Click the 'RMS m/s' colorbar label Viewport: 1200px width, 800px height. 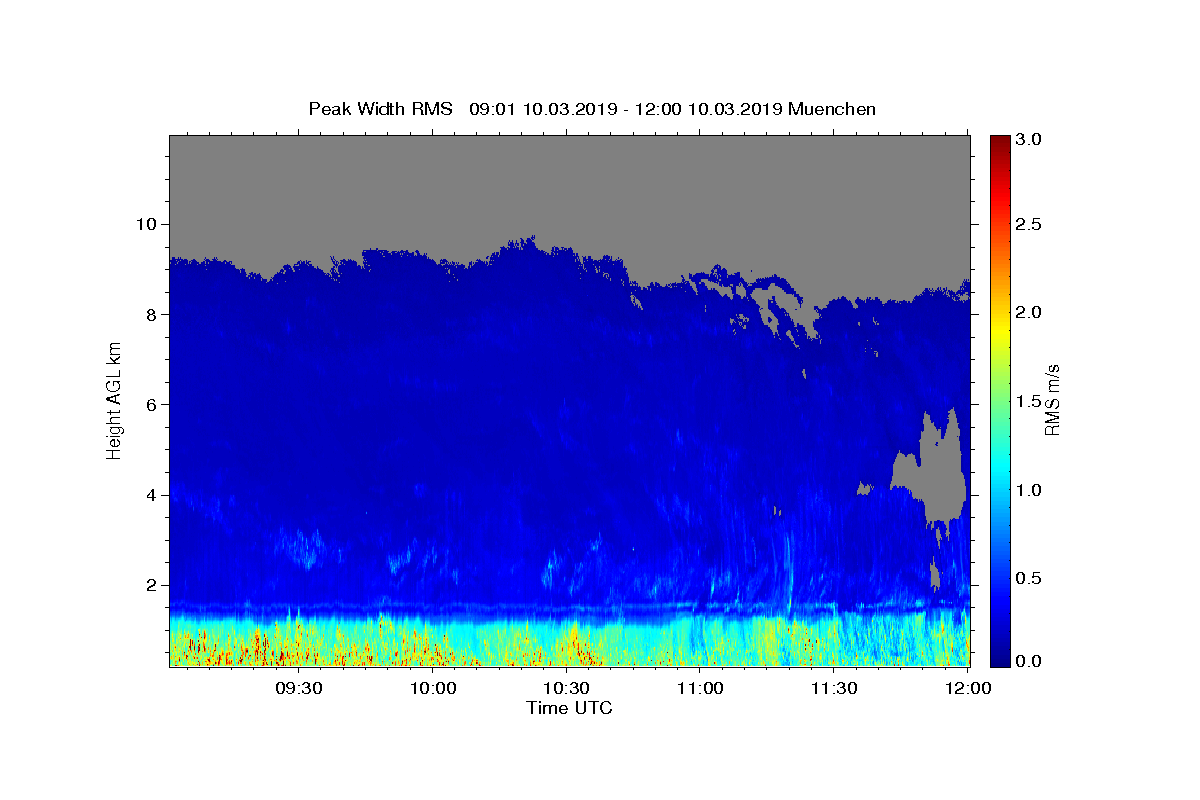(x=1052, y=400)
